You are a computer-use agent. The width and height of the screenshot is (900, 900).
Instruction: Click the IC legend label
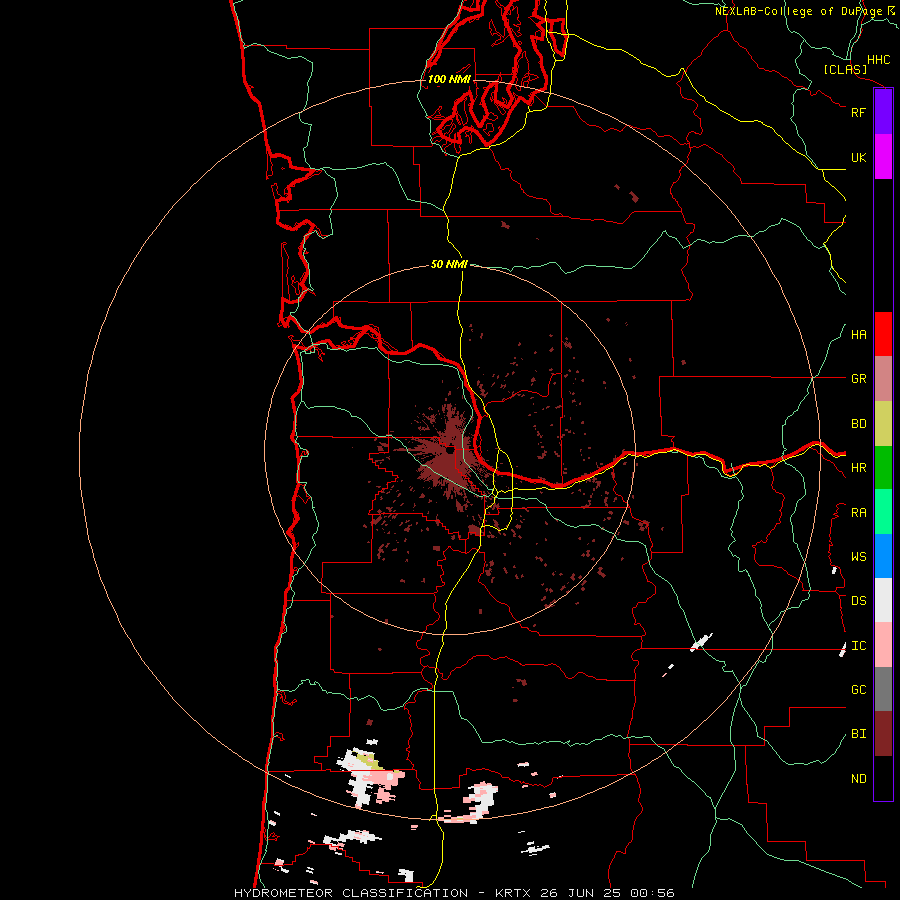pos(858,646)
